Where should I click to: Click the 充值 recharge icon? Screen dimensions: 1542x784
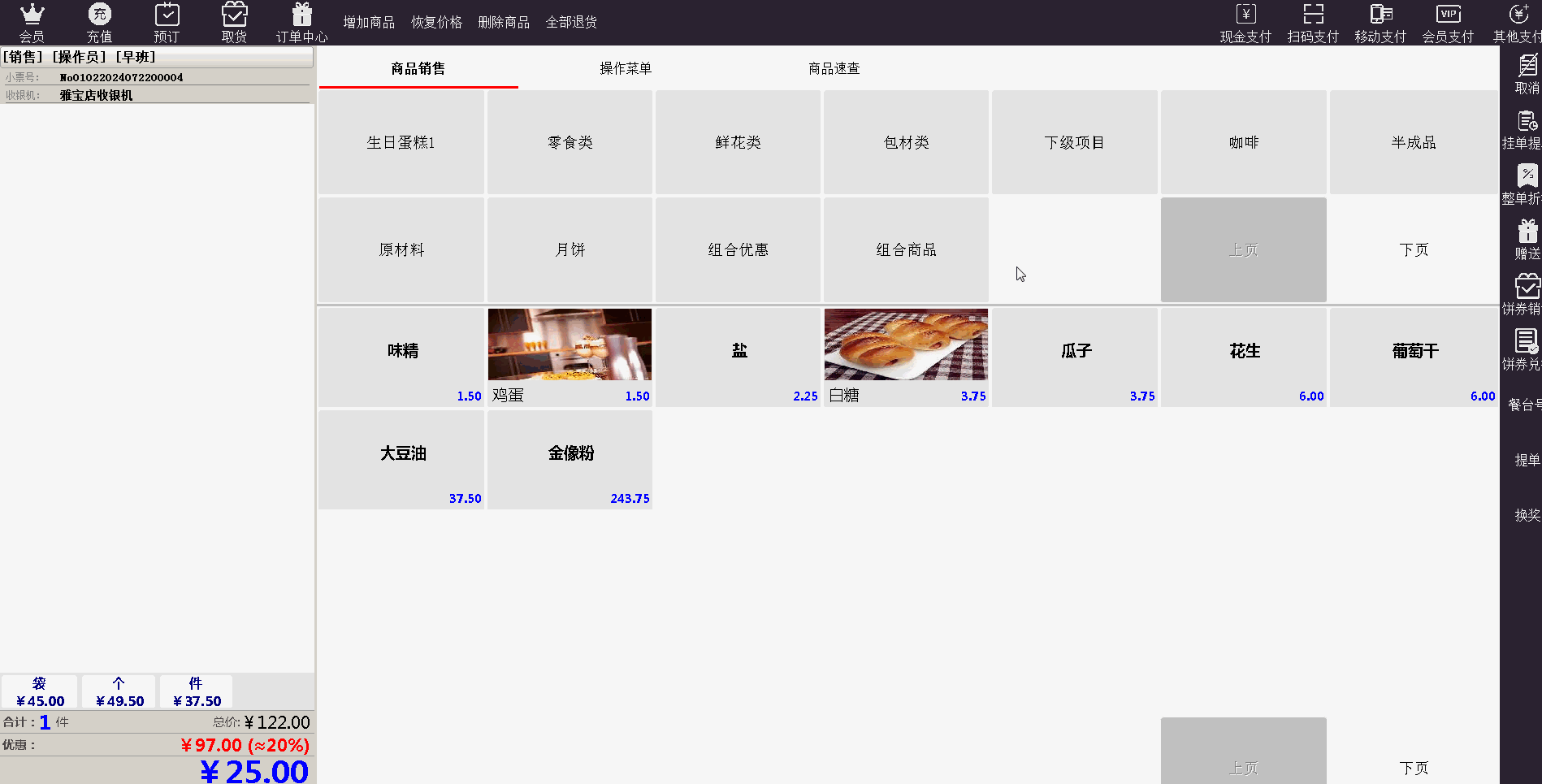coord(99,23)
